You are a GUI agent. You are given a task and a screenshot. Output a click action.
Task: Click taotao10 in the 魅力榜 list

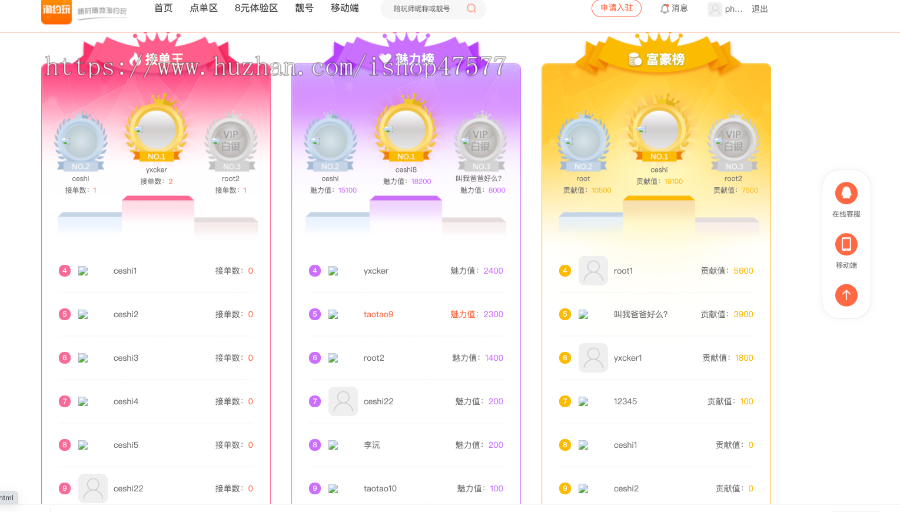380,489
